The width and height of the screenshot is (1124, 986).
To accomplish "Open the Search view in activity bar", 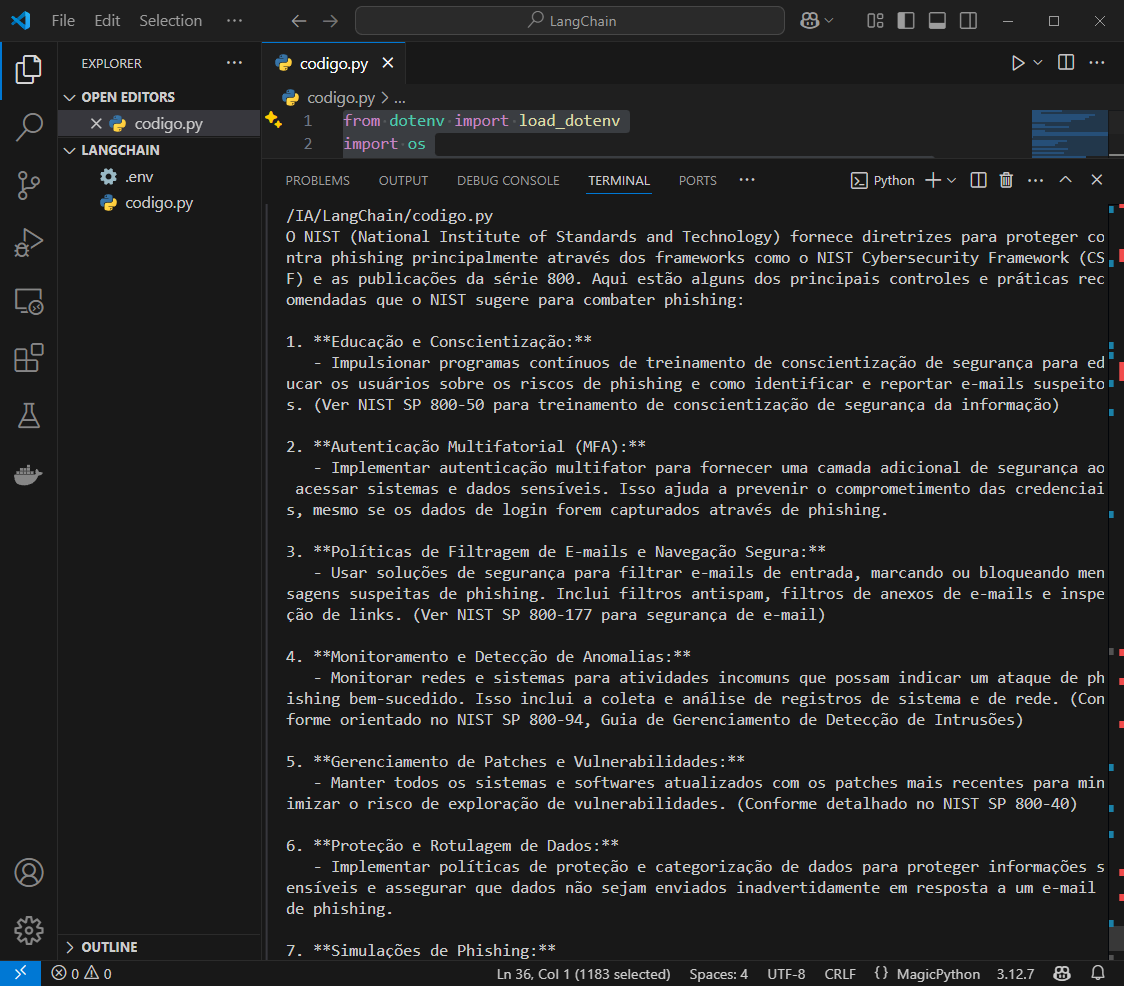I will pos(29,127).
